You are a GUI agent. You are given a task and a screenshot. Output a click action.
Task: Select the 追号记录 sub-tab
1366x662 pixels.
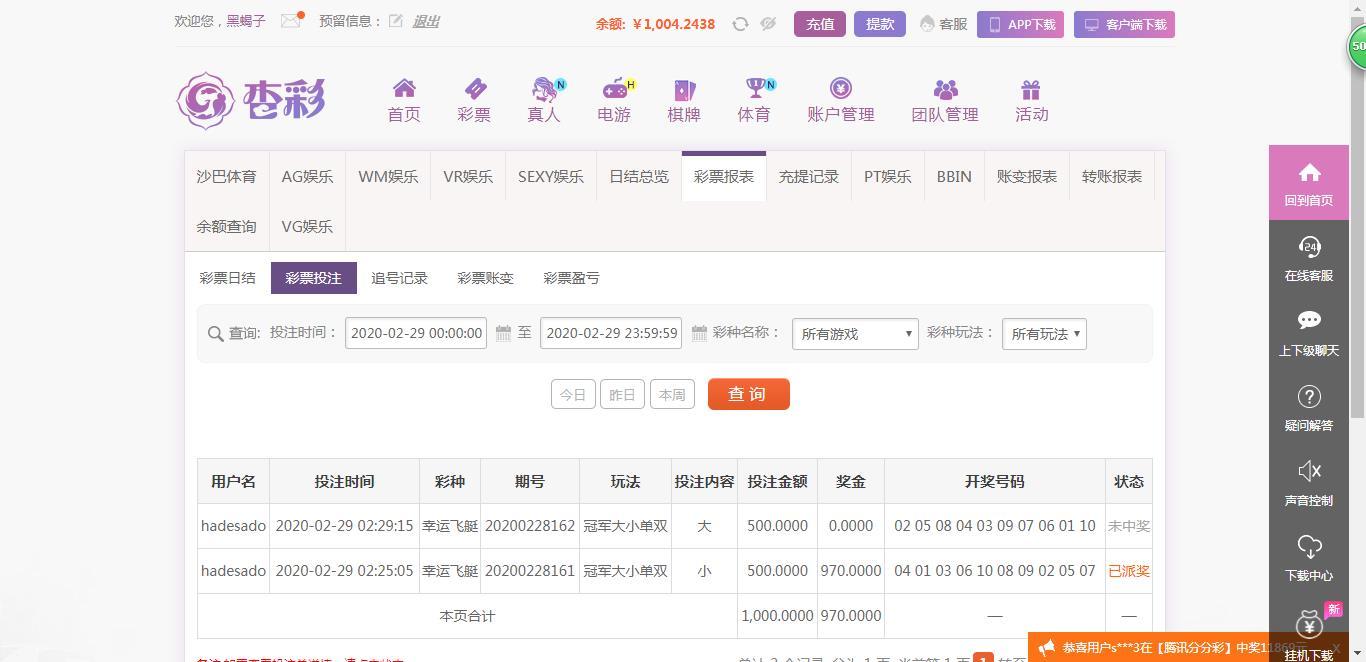399,278
